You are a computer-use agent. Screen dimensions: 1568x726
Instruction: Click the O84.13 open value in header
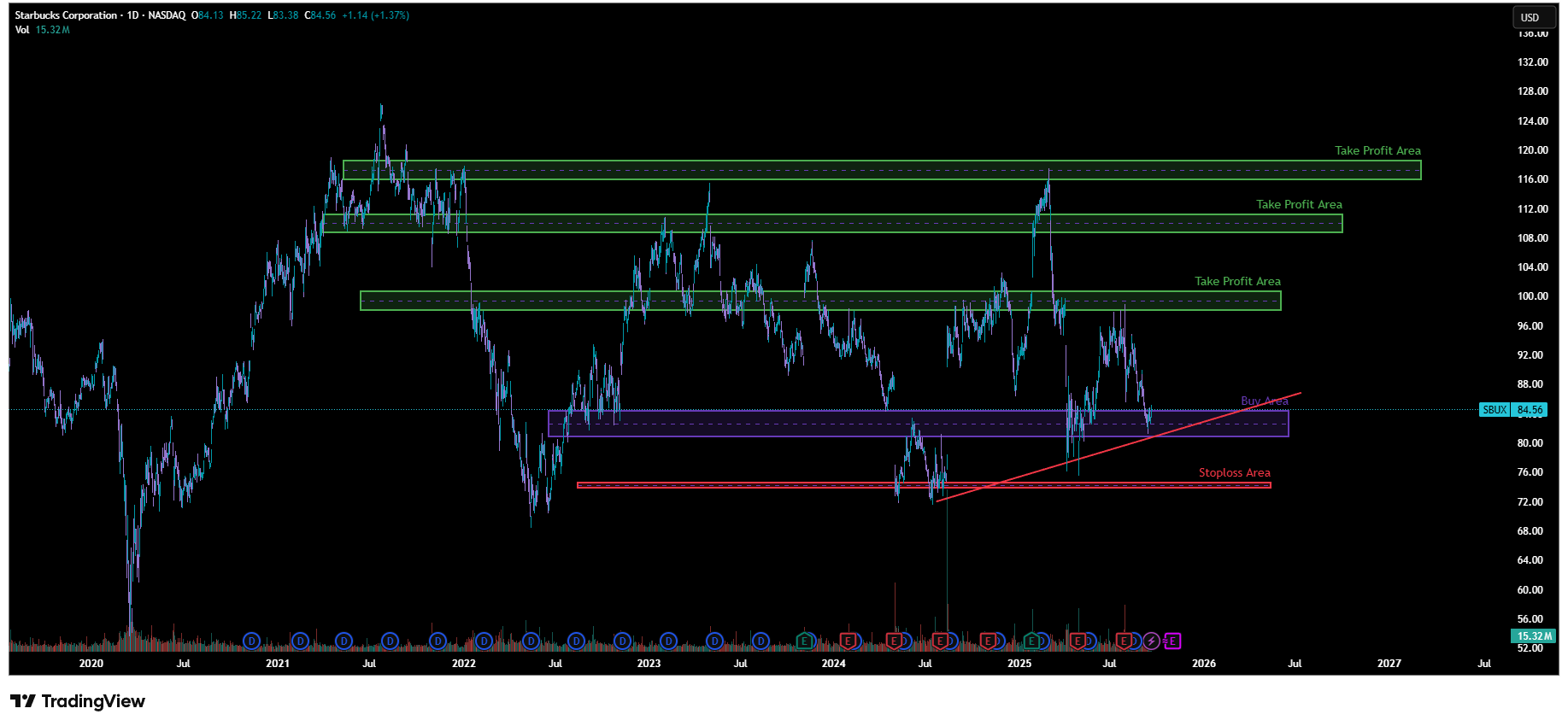(x=208, y=15)
